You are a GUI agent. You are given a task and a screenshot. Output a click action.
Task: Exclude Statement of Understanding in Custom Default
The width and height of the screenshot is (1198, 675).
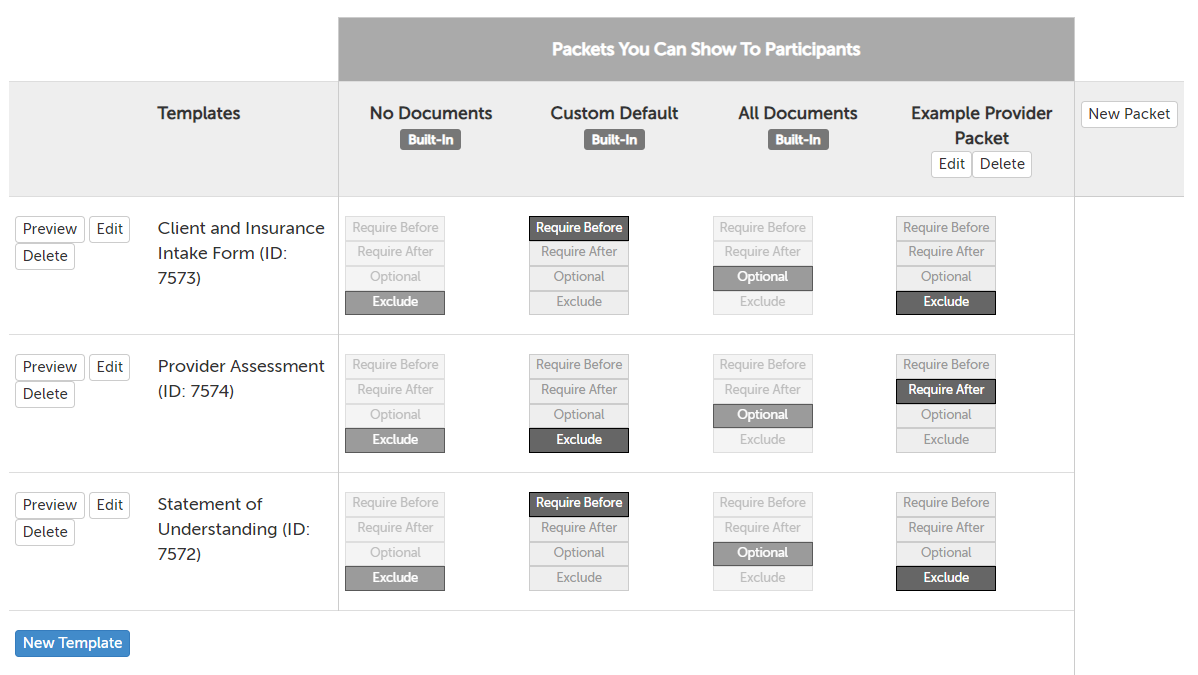click(579, 578)
